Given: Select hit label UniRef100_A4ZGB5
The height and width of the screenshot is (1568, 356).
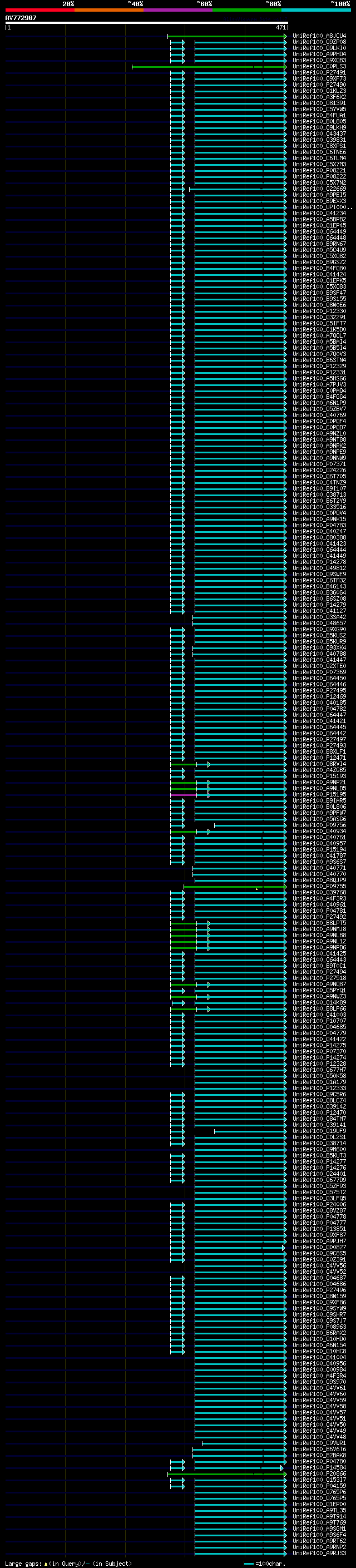Looking at the screenshot, I should point(319,770).
